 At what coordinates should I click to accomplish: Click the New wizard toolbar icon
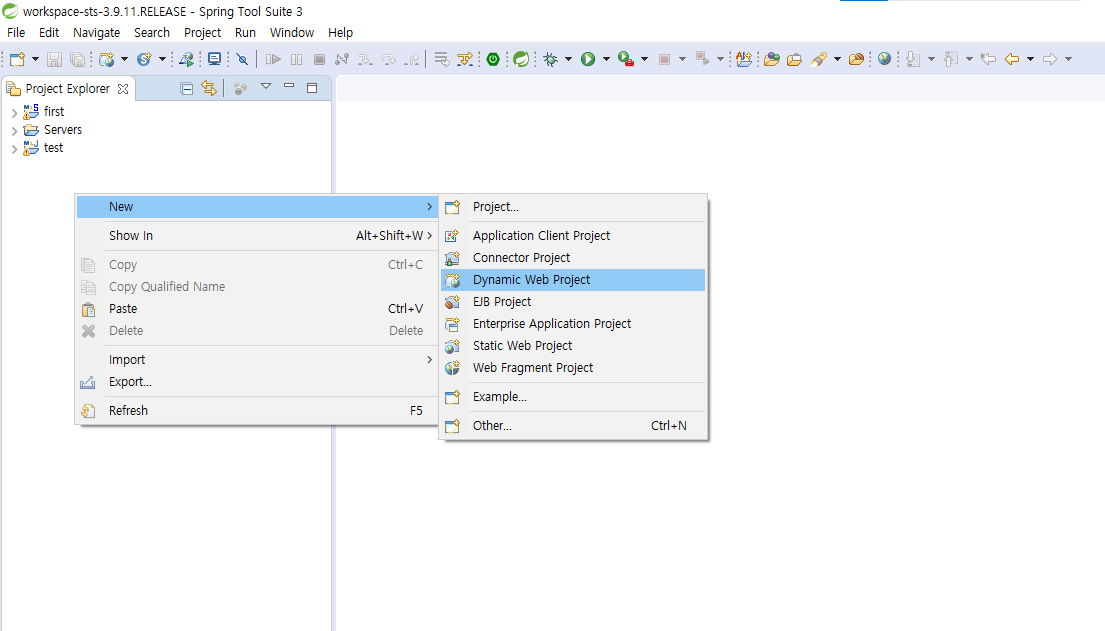pos(17,60)
